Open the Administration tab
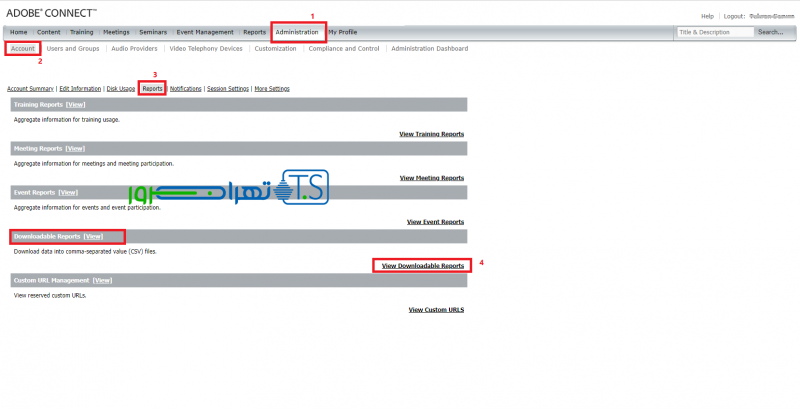Viewport: 800px width, 409px height. click(x=298, y=32)
